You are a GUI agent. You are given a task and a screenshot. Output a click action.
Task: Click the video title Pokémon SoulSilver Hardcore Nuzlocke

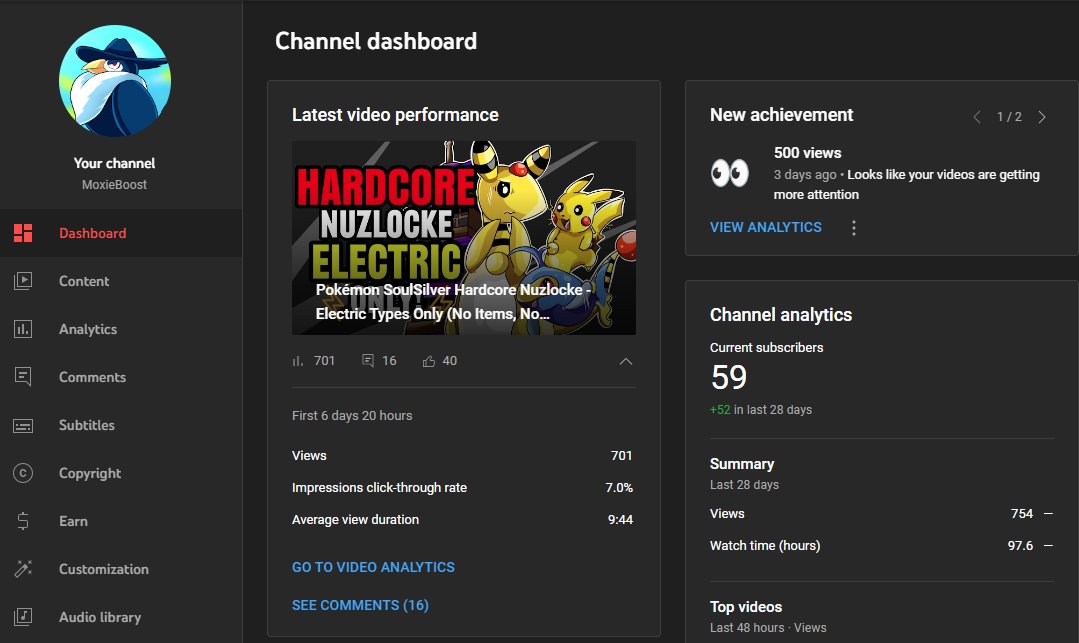(453, 302)
